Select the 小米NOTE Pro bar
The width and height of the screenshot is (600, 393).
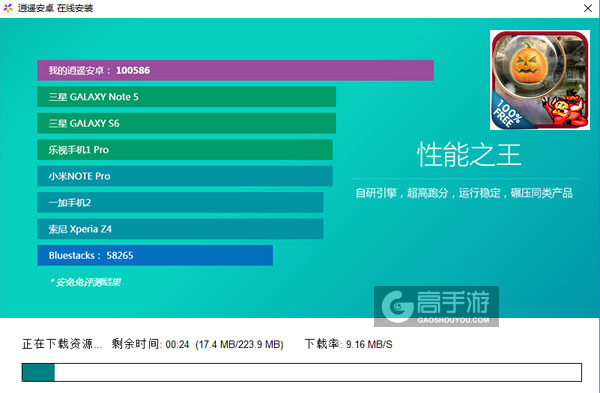point(185,176)
